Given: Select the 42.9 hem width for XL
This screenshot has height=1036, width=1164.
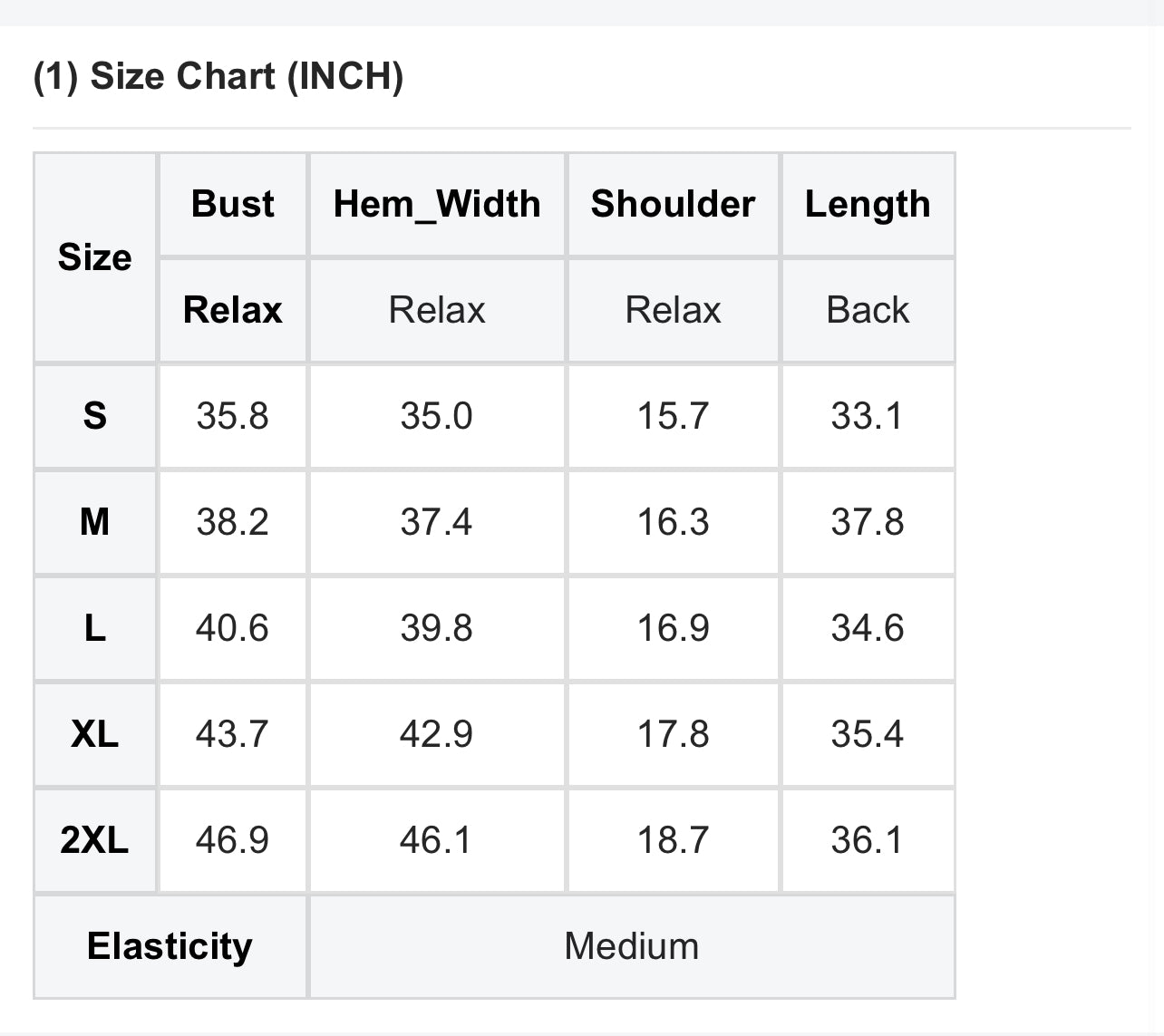Looking at the screenshot, I should click(437, 734).
